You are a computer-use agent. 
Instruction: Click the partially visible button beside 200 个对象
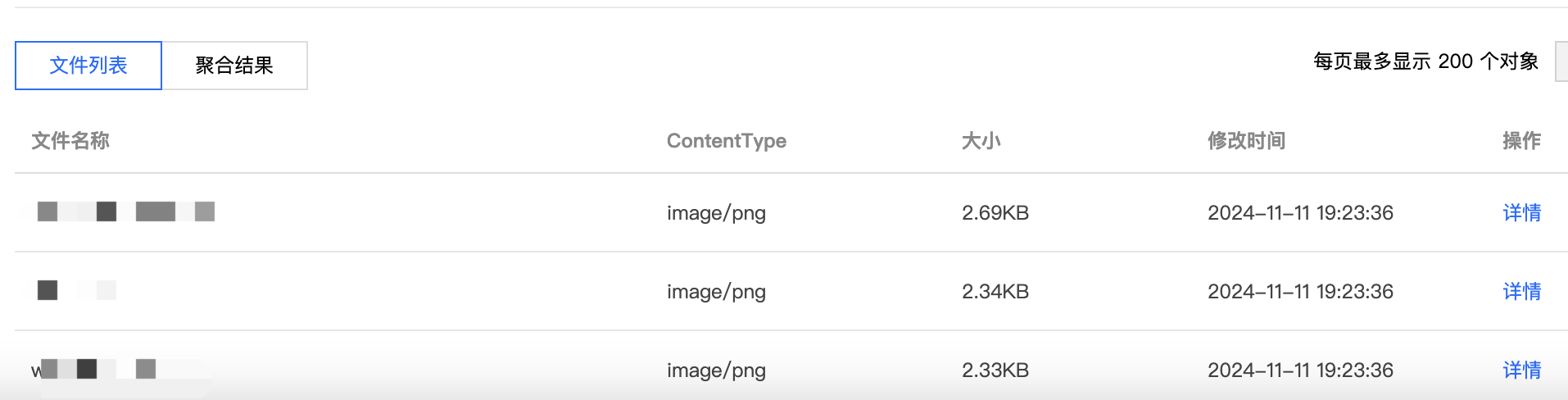[1561, 61]
